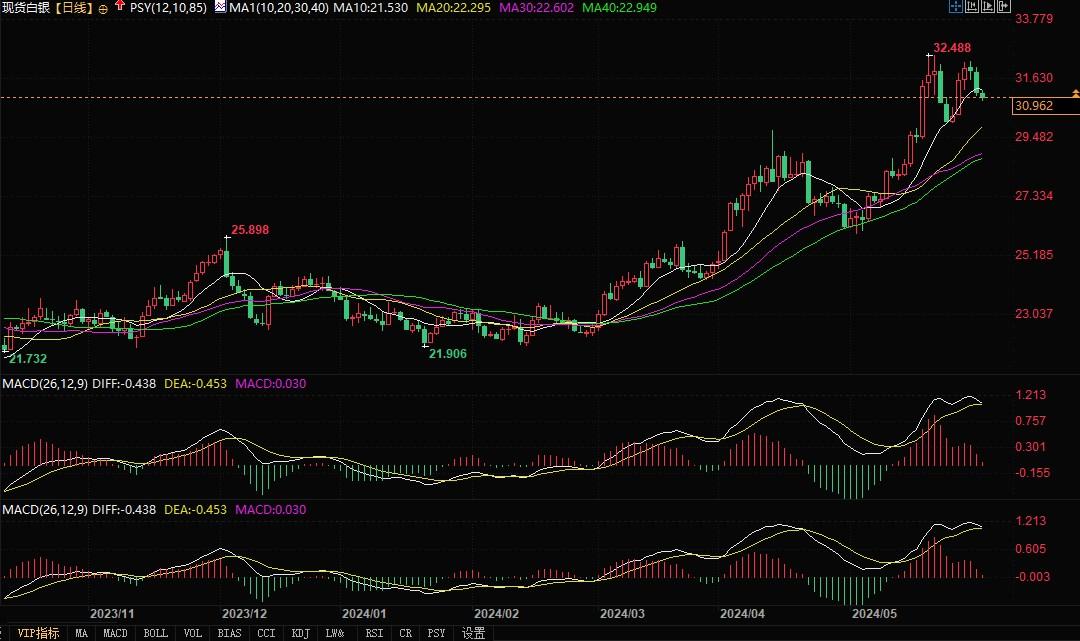Select the VOL indicator tab
1080x641 pixels.
click(x=193, y=633)
